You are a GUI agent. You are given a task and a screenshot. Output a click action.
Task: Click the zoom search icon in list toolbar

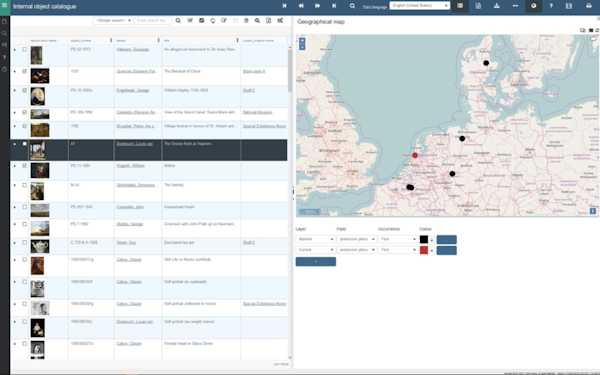coord(258,20)
